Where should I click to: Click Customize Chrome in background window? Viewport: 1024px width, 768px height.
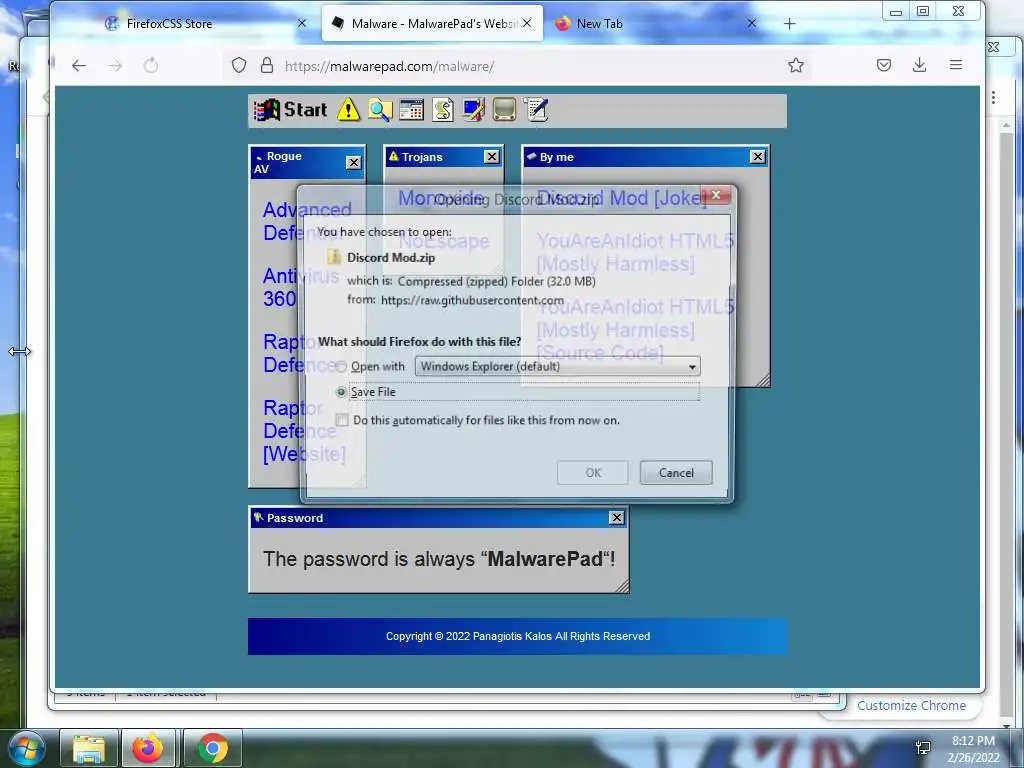[x=911, y=705]
